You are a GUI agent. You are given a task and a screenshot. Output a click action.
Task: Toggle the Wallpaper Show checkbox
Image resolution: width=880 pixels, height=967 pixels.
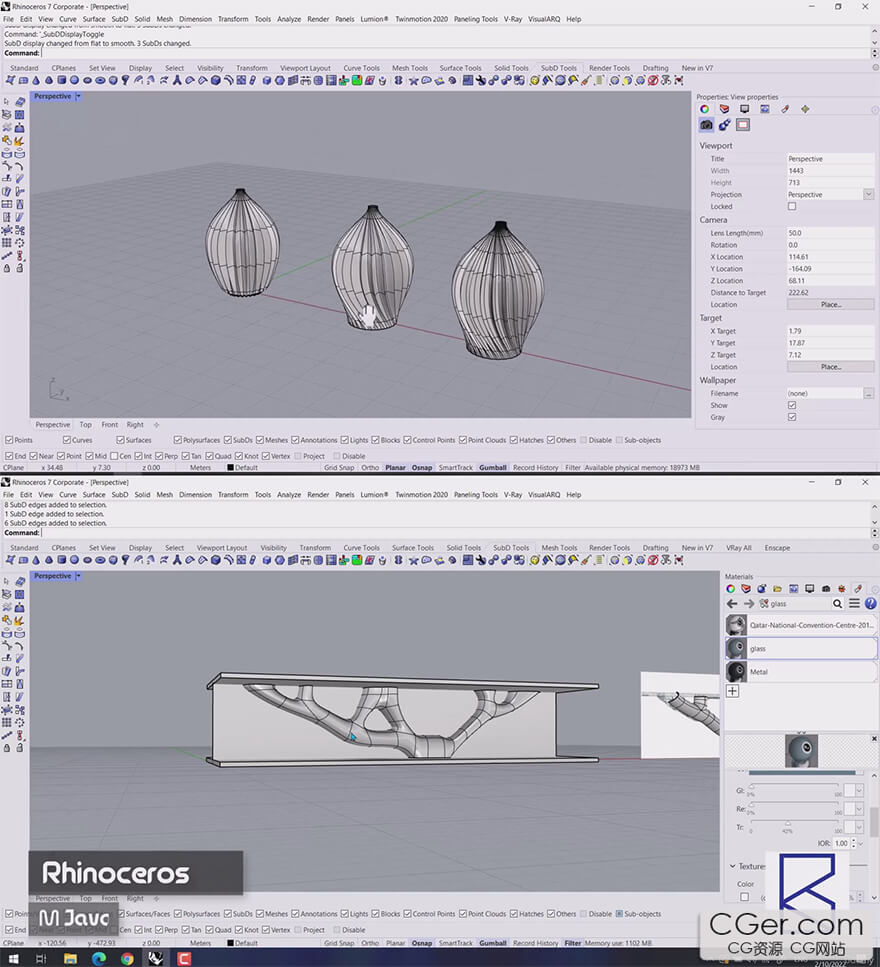click(x=792, y=405)
